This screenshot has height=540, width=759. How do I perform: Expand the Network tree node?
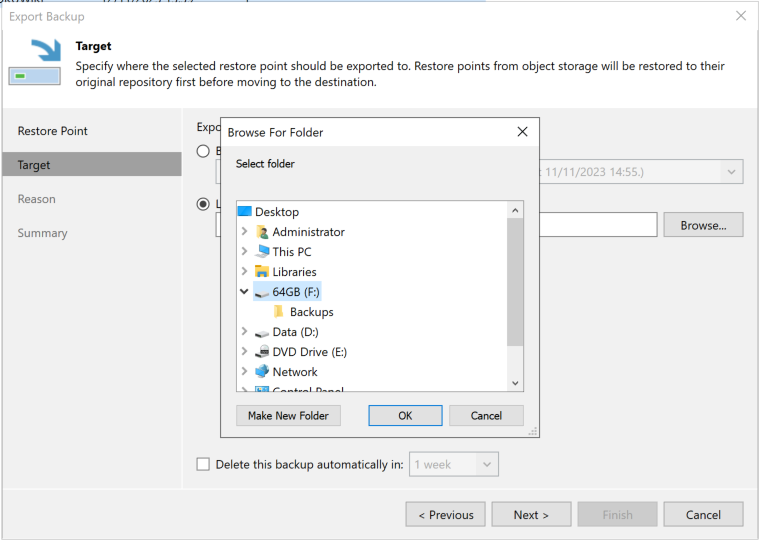click(244, 371)
